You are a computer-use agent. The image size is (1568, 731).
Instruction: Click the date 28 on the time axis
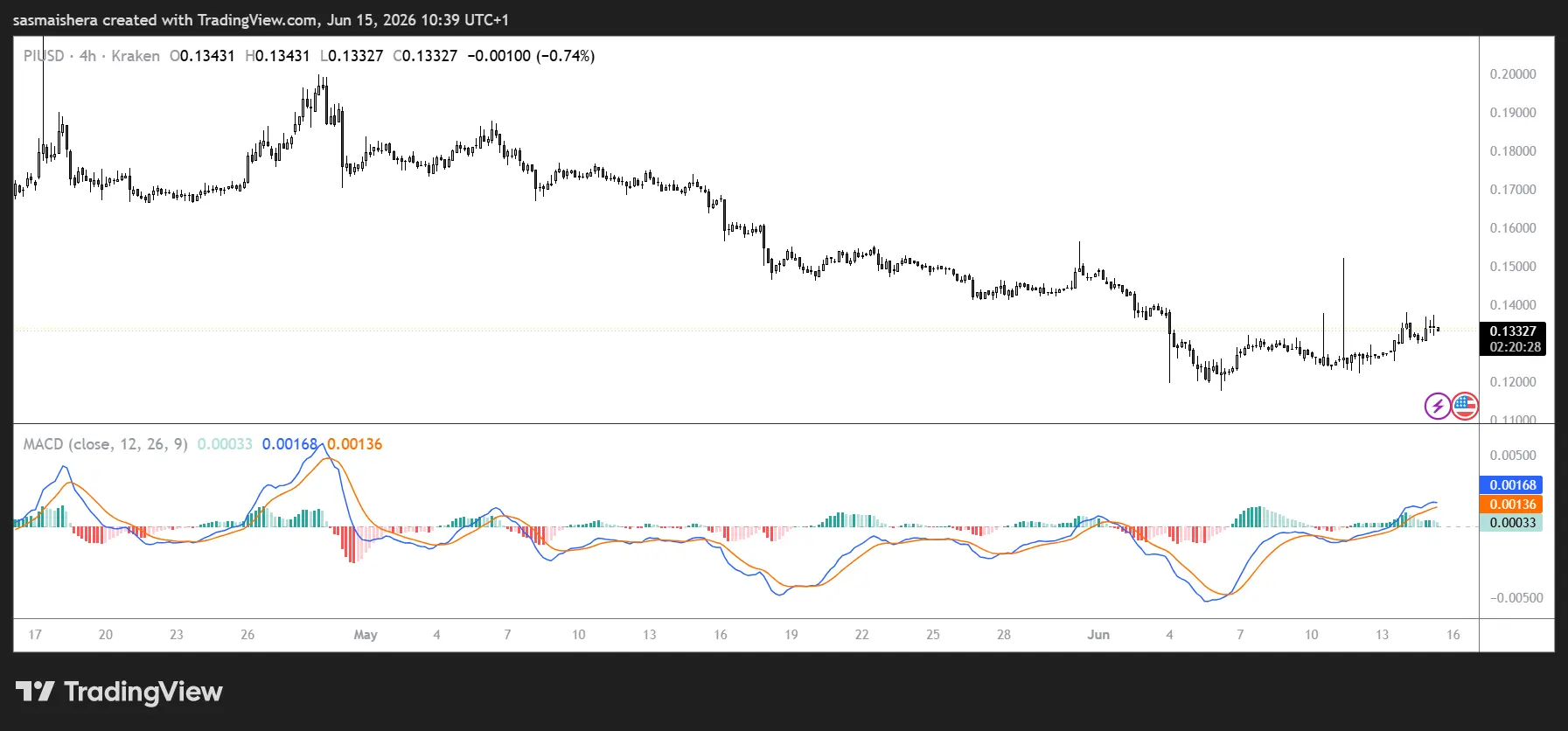[1004, 635]
